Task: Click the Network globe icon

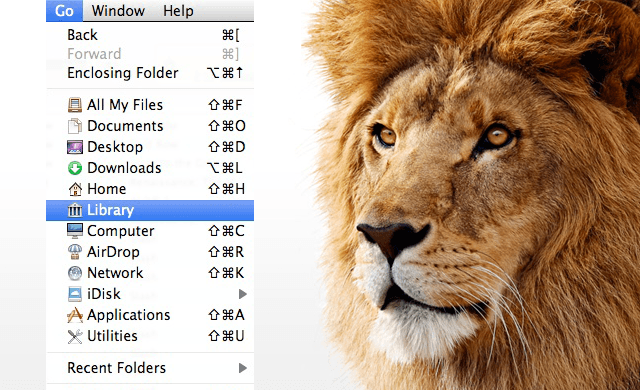Action: (75, 273)
